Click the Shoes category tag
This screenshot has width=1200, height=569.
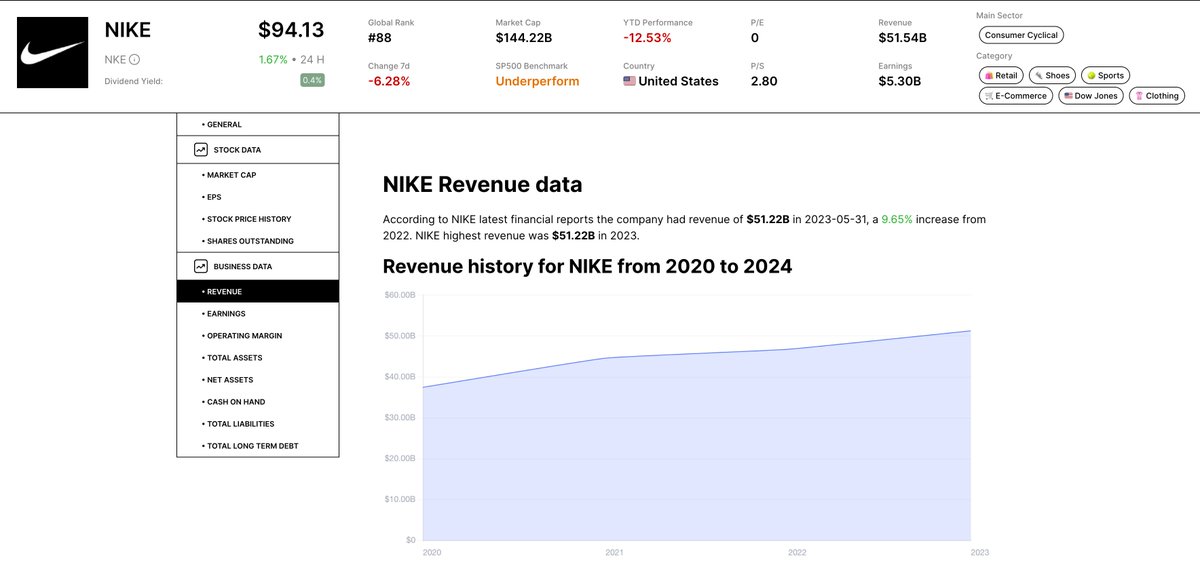tap(1052, 75)
